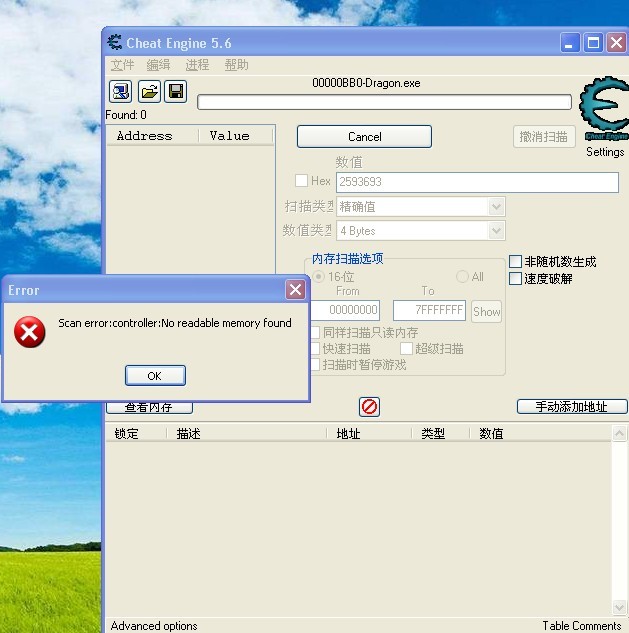Toggle 超级扫描 checkbox
The height and width of the screenshot is (633, 629).
point(406,348)
